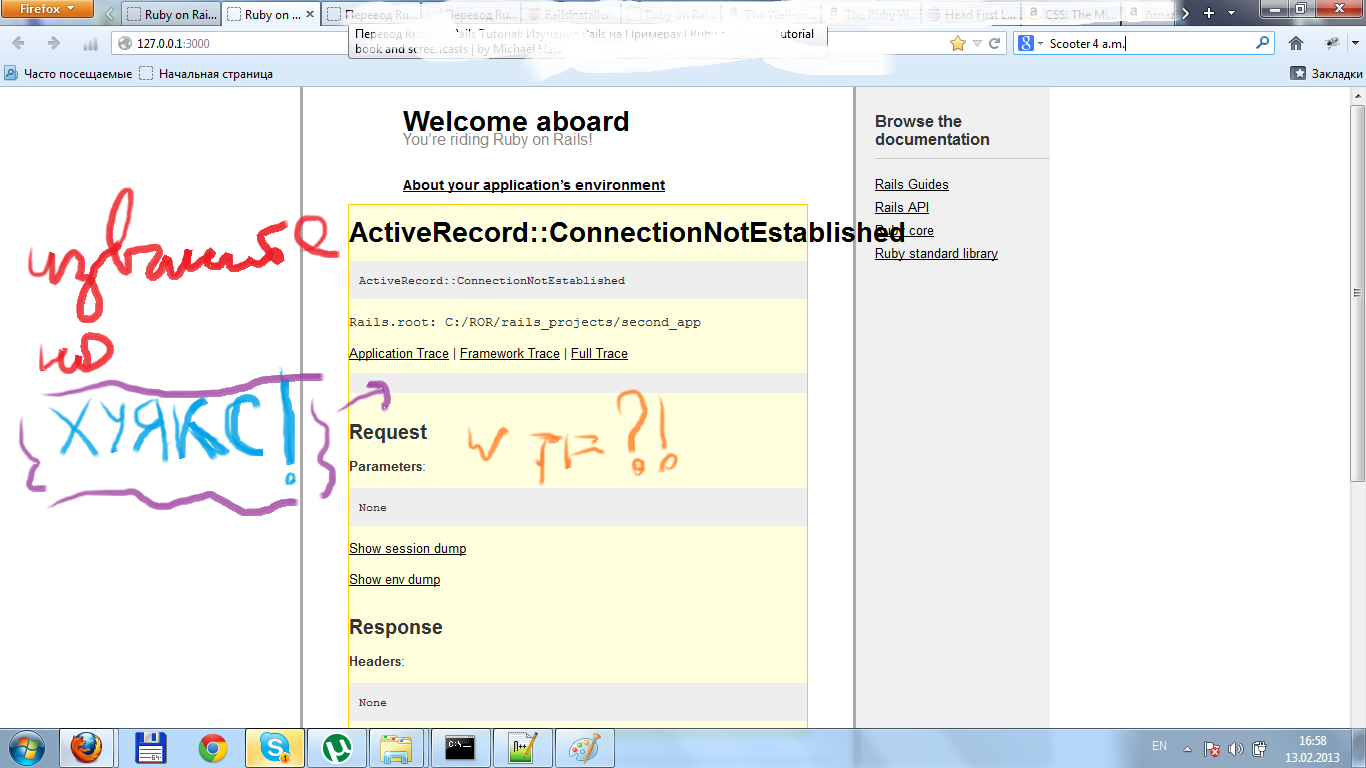Open the search engine selector dropdown
The width and height of the screenshot is (1366, 768).
(x=1031, y=43)
